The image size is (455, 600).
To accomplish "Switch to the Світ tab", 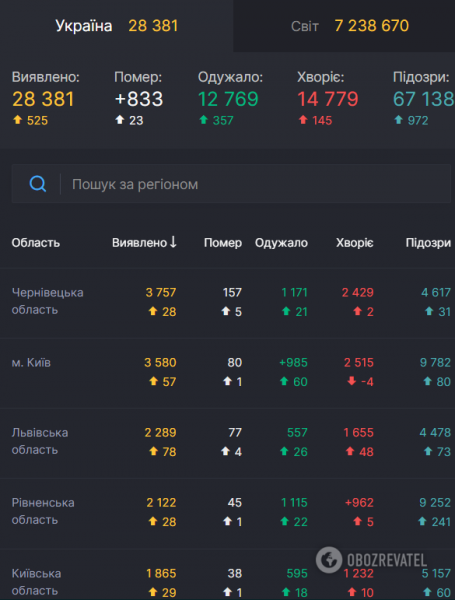I will (x=344, y=26).
